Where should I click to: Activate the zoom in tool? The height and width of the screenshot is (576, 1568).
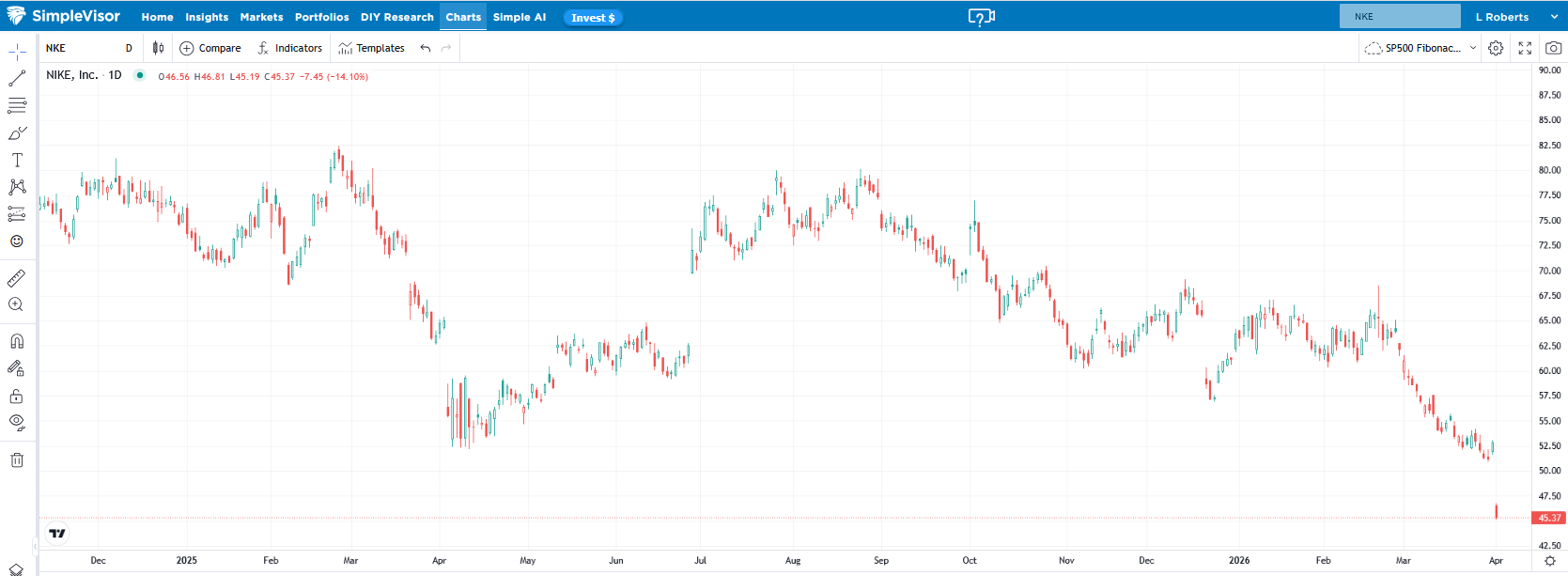16,304
